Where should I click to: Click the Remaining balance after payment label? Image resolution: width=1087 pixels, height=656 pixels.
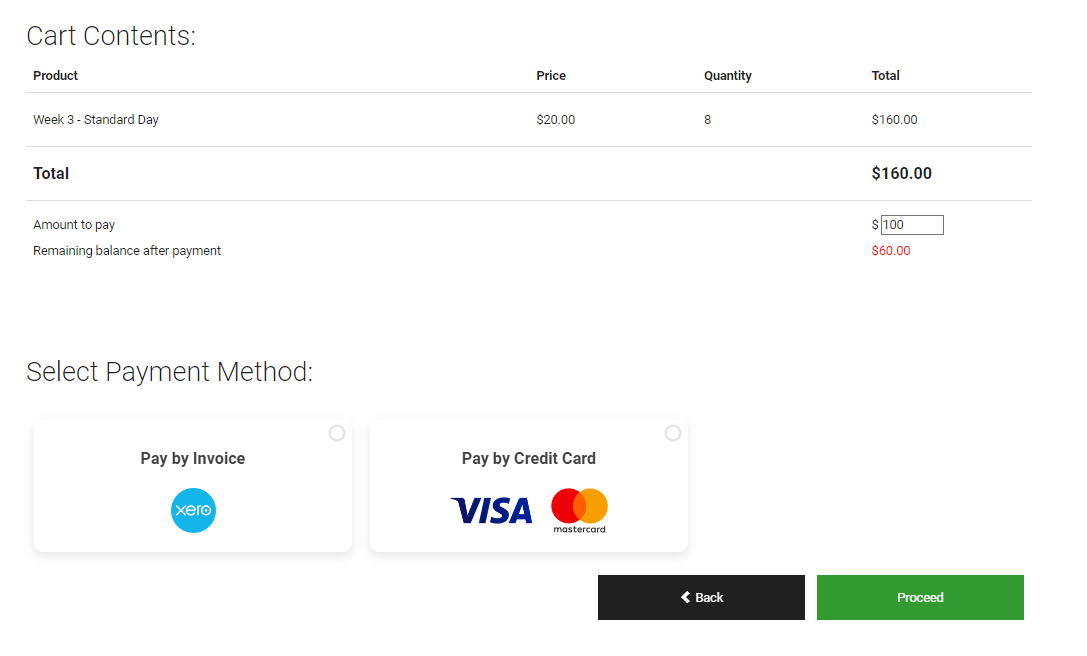tap(127, 250)
